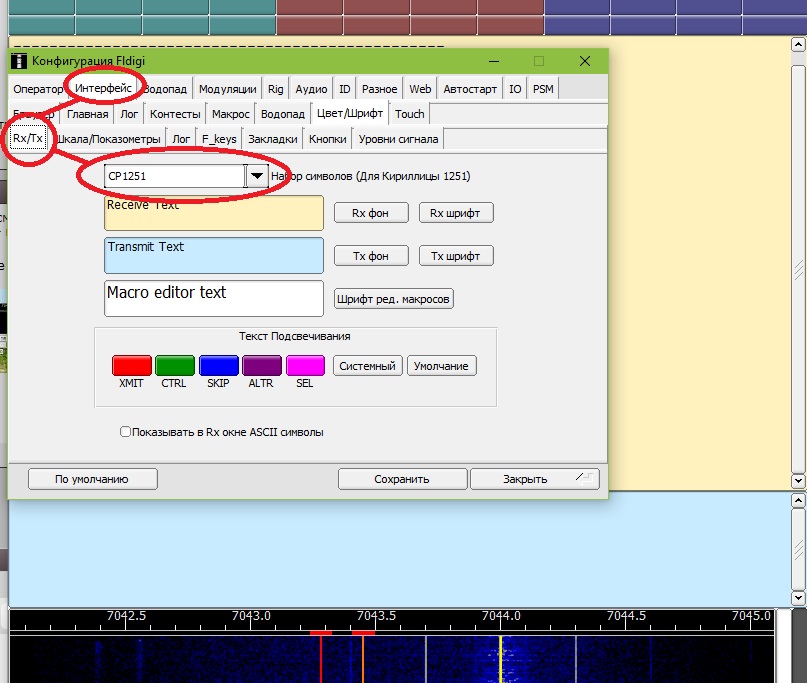Reset settings with По умолчанию button

click(92, 479)
